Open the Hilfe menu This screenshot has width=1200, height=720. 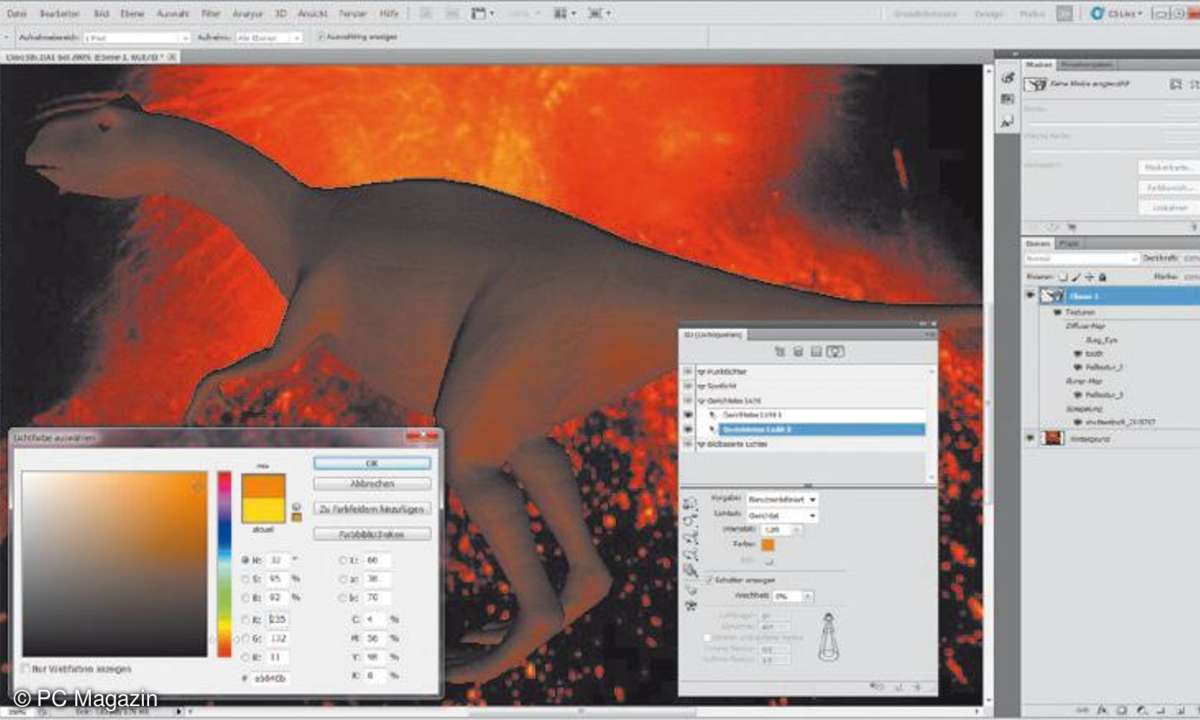pyautogui.click(x=389, y=14)
